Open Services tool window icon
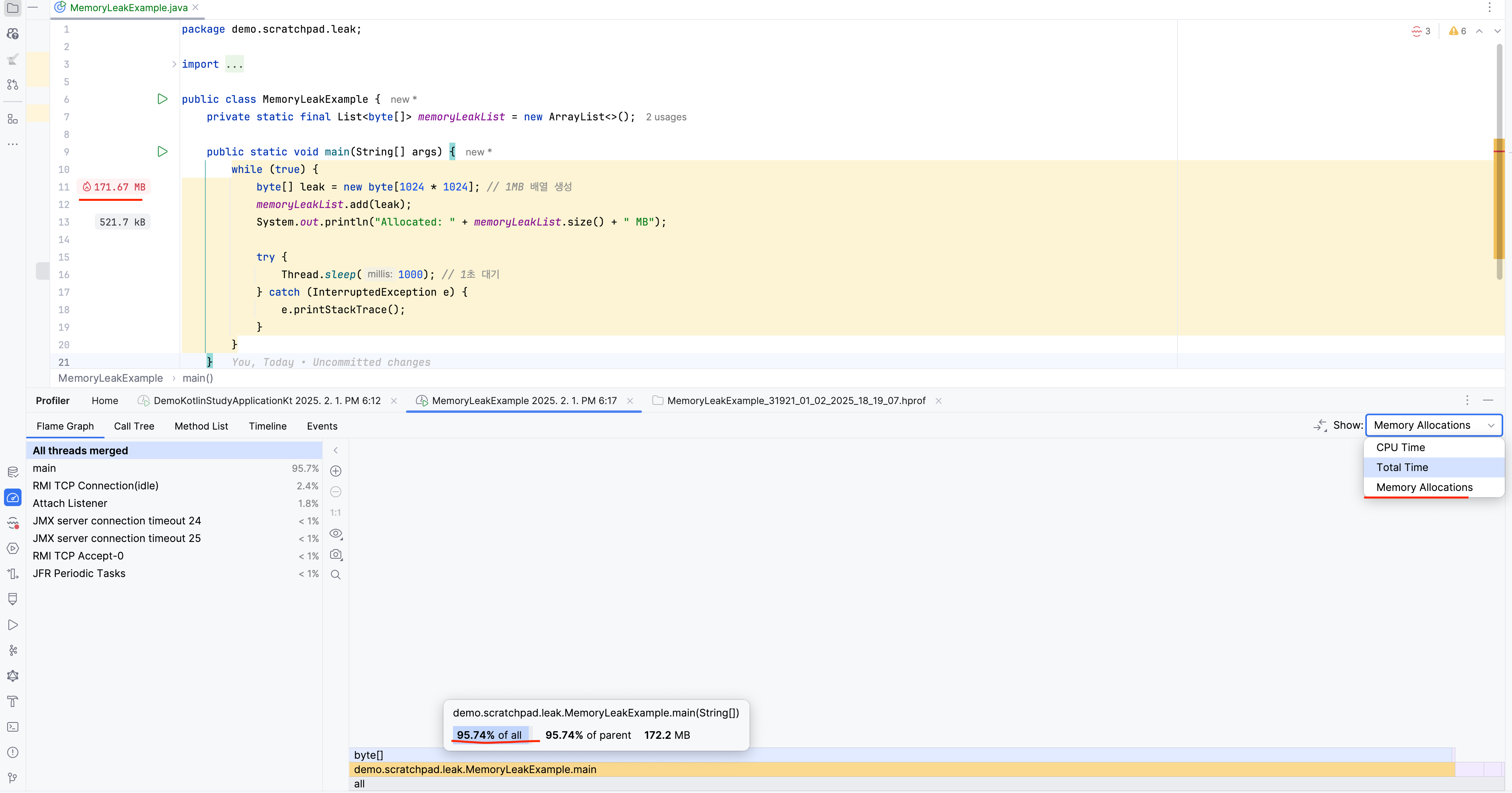The image size is (1512, 793). coord(12,548)
